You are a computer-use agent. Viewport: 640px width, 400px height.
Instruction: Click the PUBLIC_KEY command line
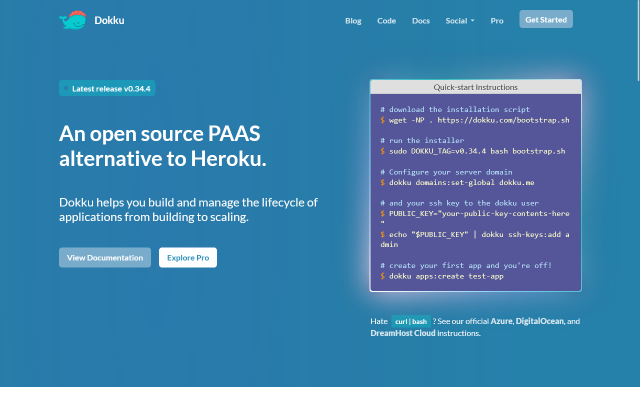click(x=475, y=217)
